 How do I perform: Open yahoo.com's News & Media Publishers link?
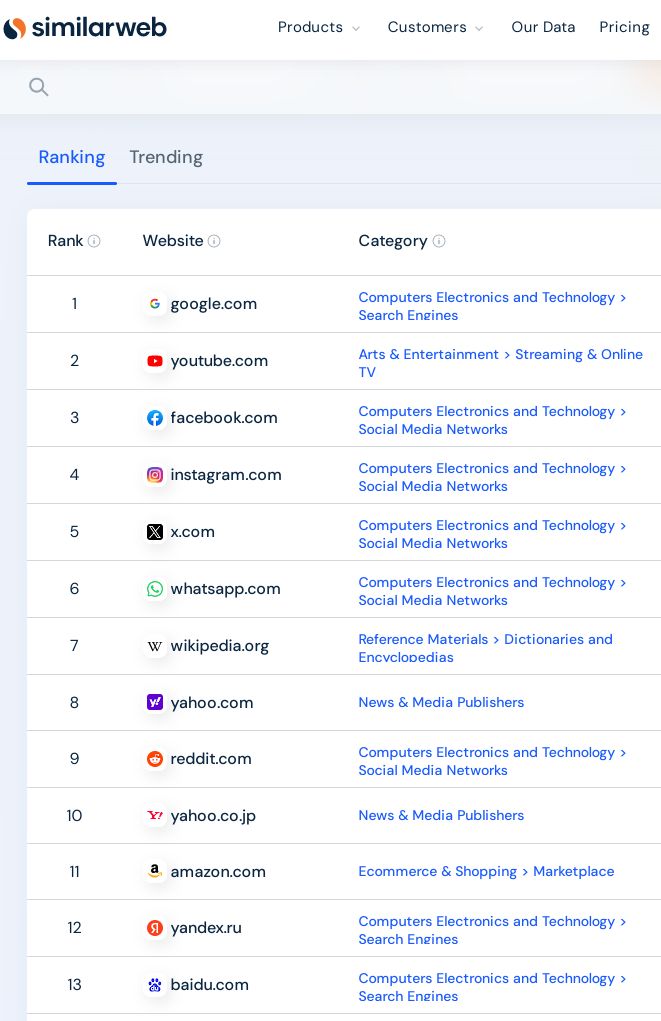(442, 703)
